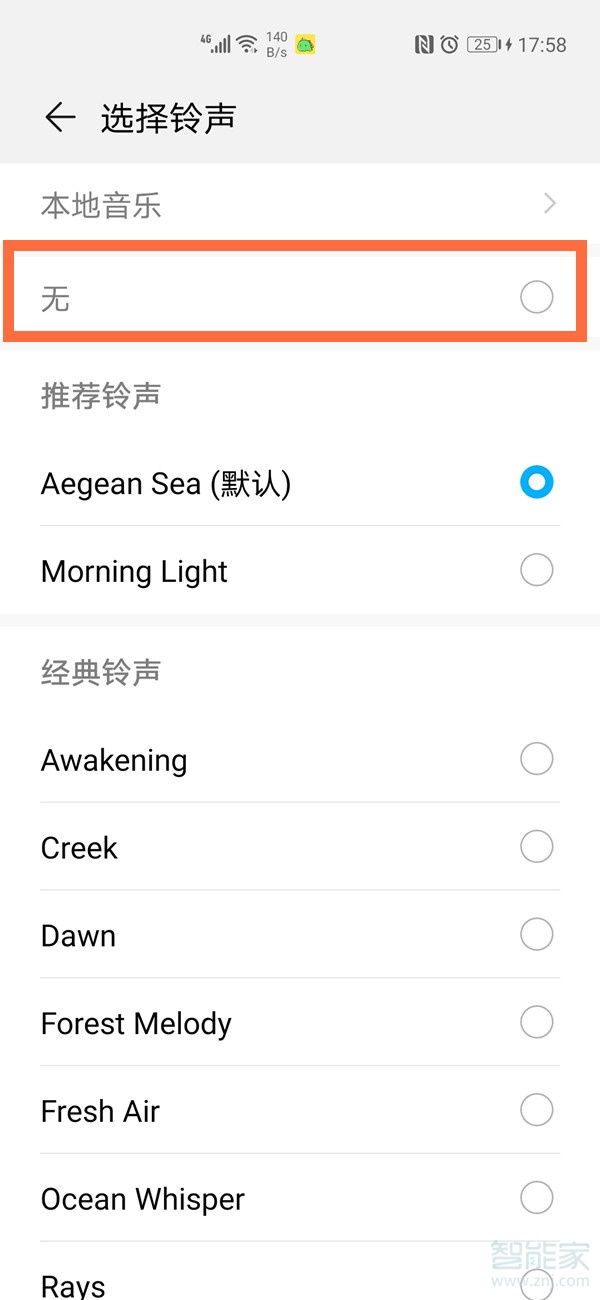The height and width of the screenshot is (1300, 600).
Task: Tap the back arrow icon
Action: [60, 118]
